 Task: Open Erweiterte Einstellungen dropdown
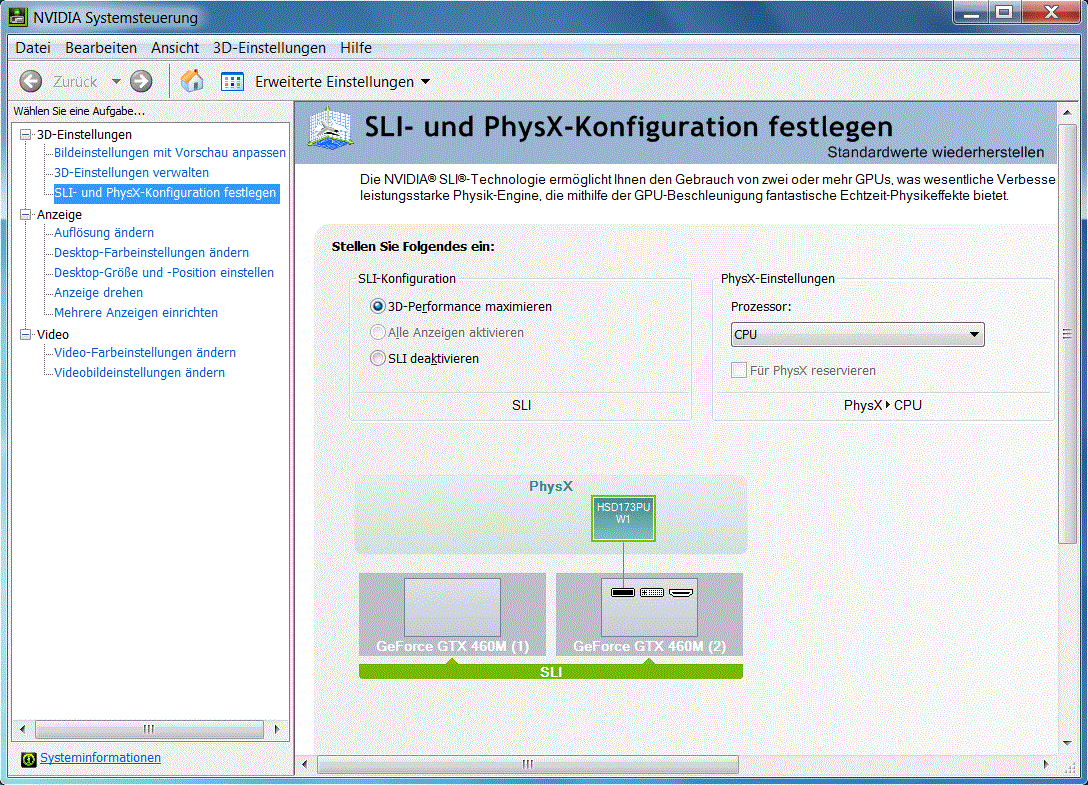[343, 82]
